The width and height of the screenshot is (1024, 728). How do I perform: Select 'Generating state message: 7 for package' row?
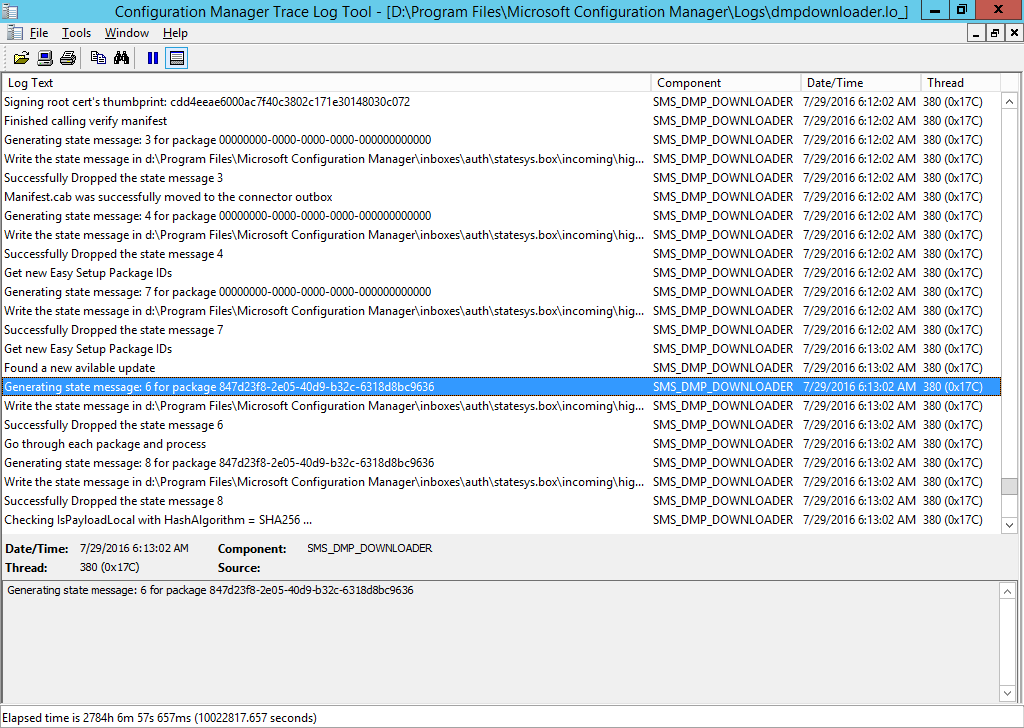click(501, 292)
